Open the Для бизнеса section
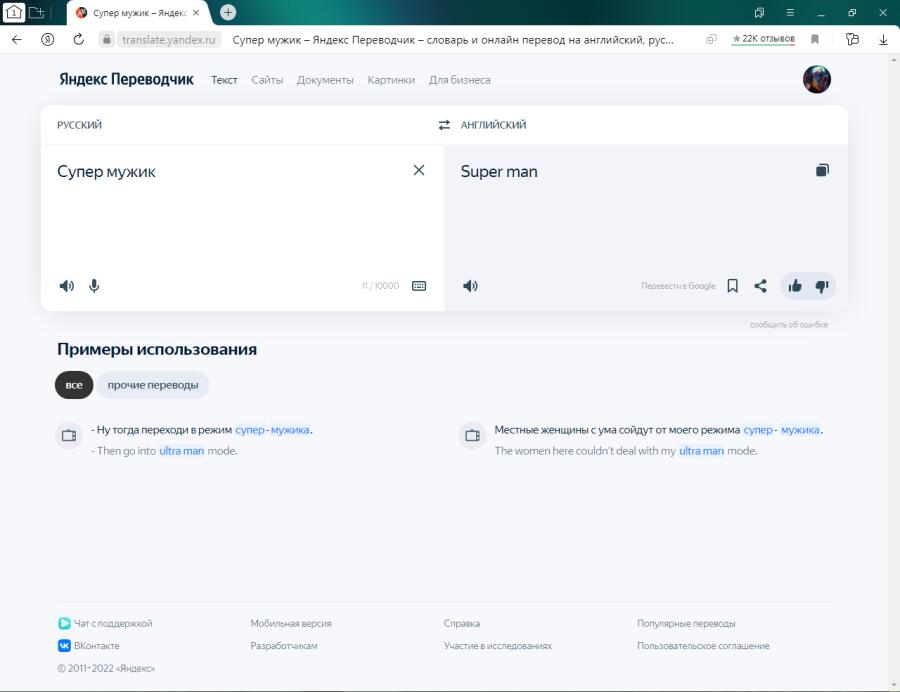Screen dimensions: 900x692 (459, 80)
